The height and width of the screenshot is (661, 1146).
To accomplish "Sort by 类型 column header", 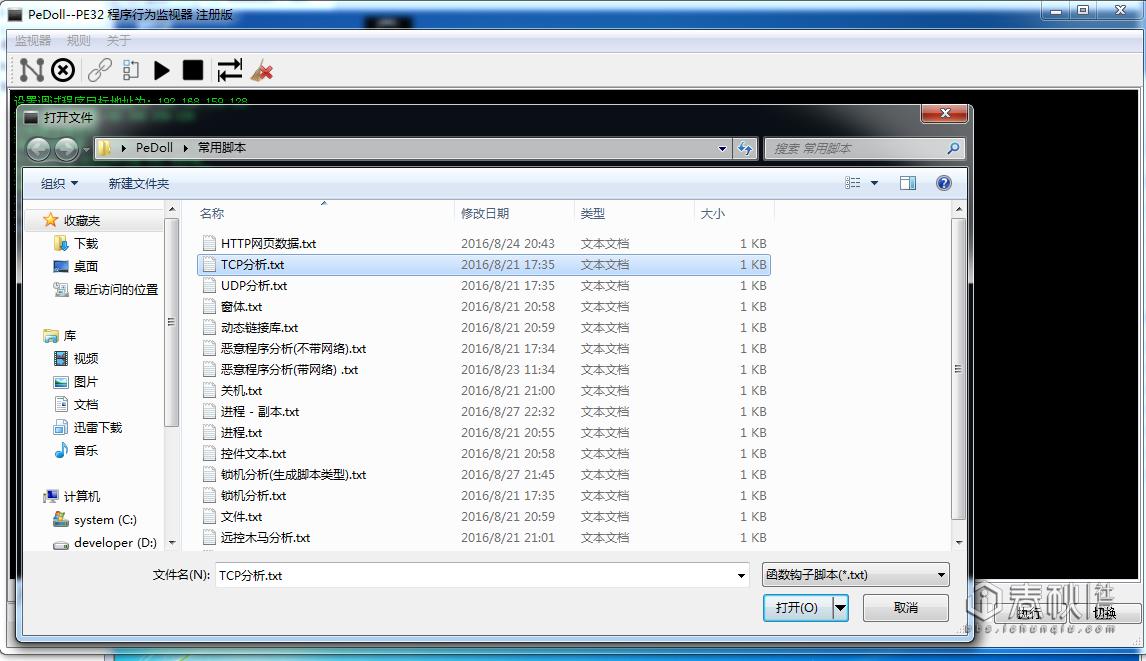I will pos(593,214).
